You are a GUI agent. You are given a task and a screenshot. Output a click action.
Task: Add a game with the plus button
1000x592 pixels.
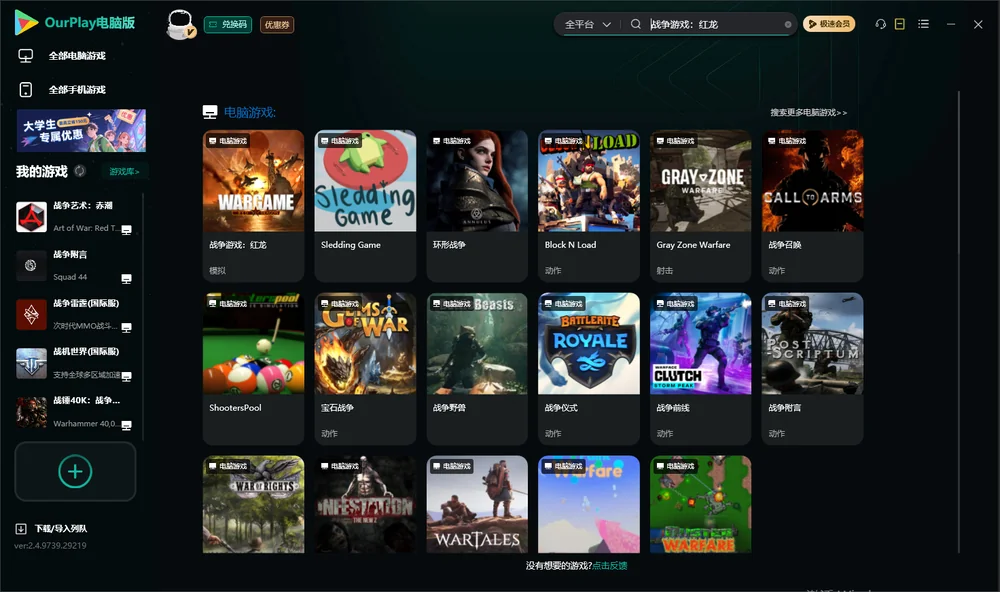[x=75, y=471]
